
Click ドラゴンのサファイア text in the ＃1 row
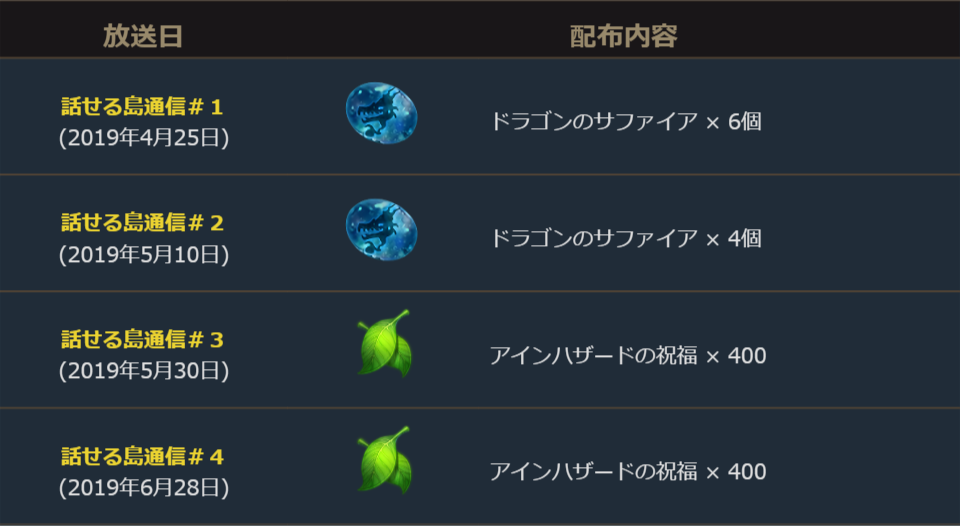pyautogui.click(x=593, y=122)
